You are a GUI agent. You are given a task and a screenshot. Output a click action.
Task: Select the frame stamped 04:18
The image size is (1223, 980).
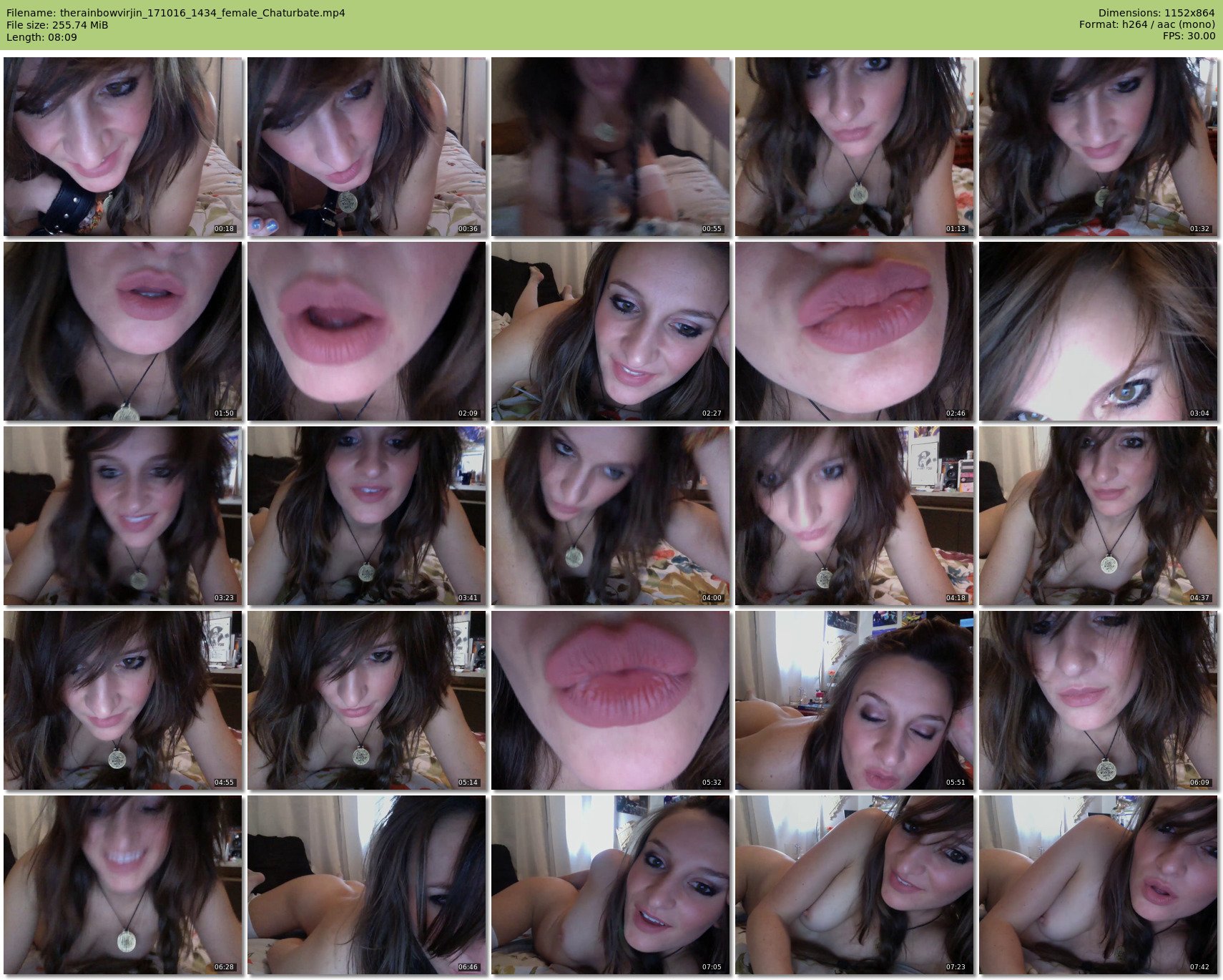[855, 516]
